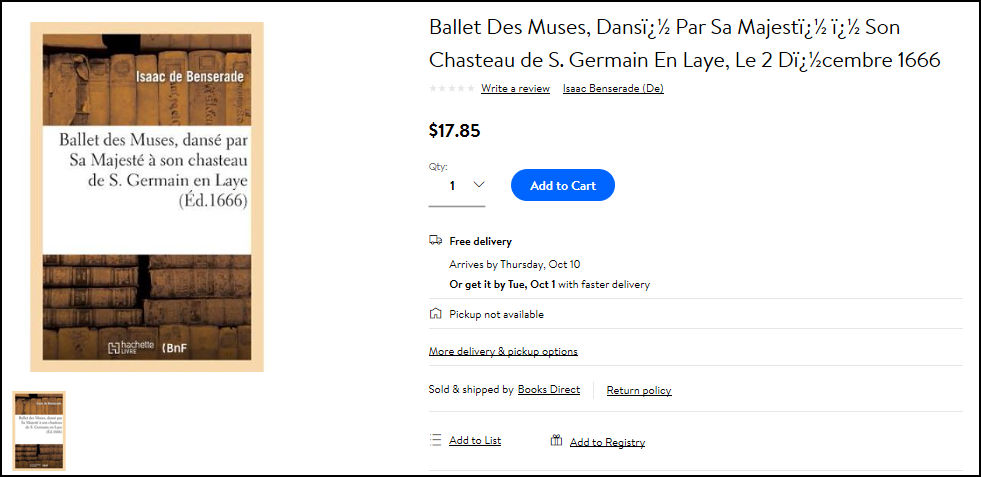
Task: Visit the Books Direct seller page
Action: pyautogui.click(x=549, y=389)
